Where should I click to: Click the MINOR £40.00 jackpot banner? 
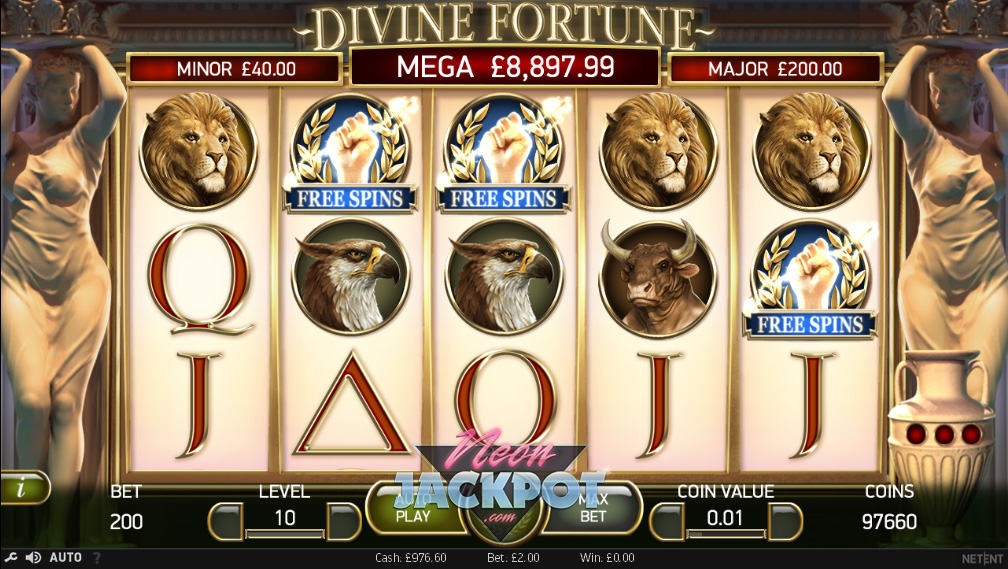[235, 69]
